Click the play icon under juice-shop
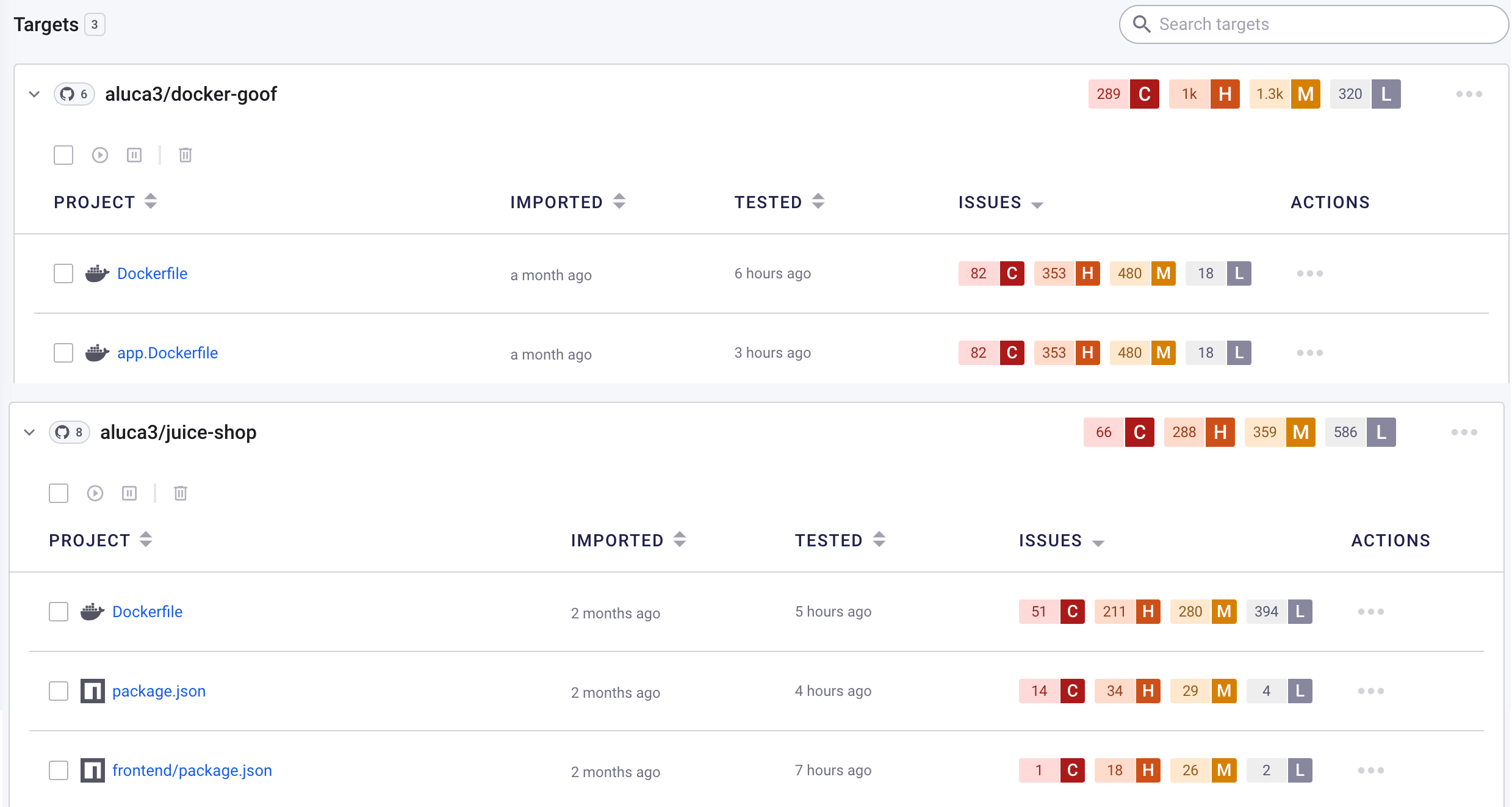 [x=95, y=493]
